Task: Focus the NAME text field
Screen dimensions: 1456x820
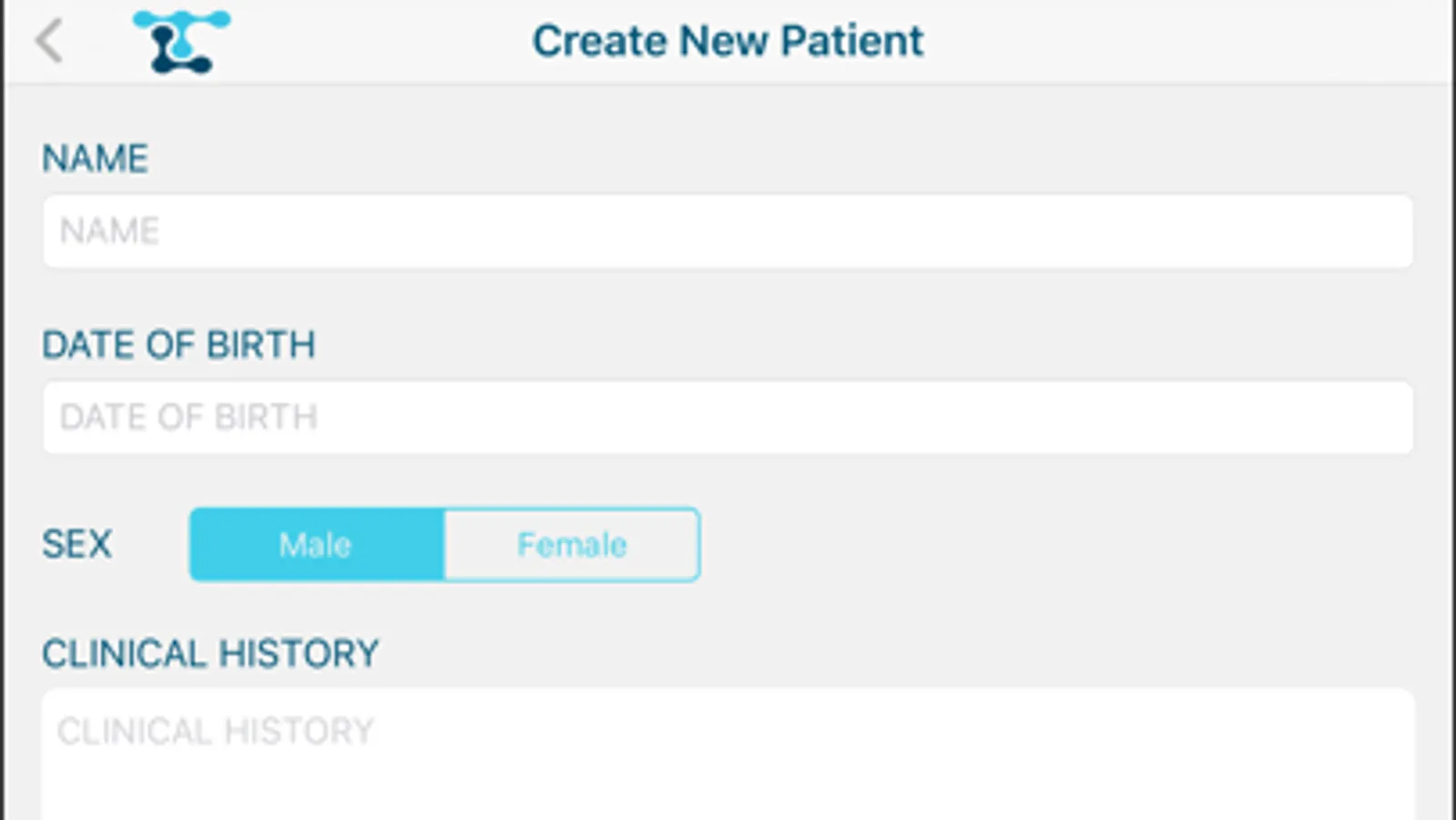Action: pos(728,231)
